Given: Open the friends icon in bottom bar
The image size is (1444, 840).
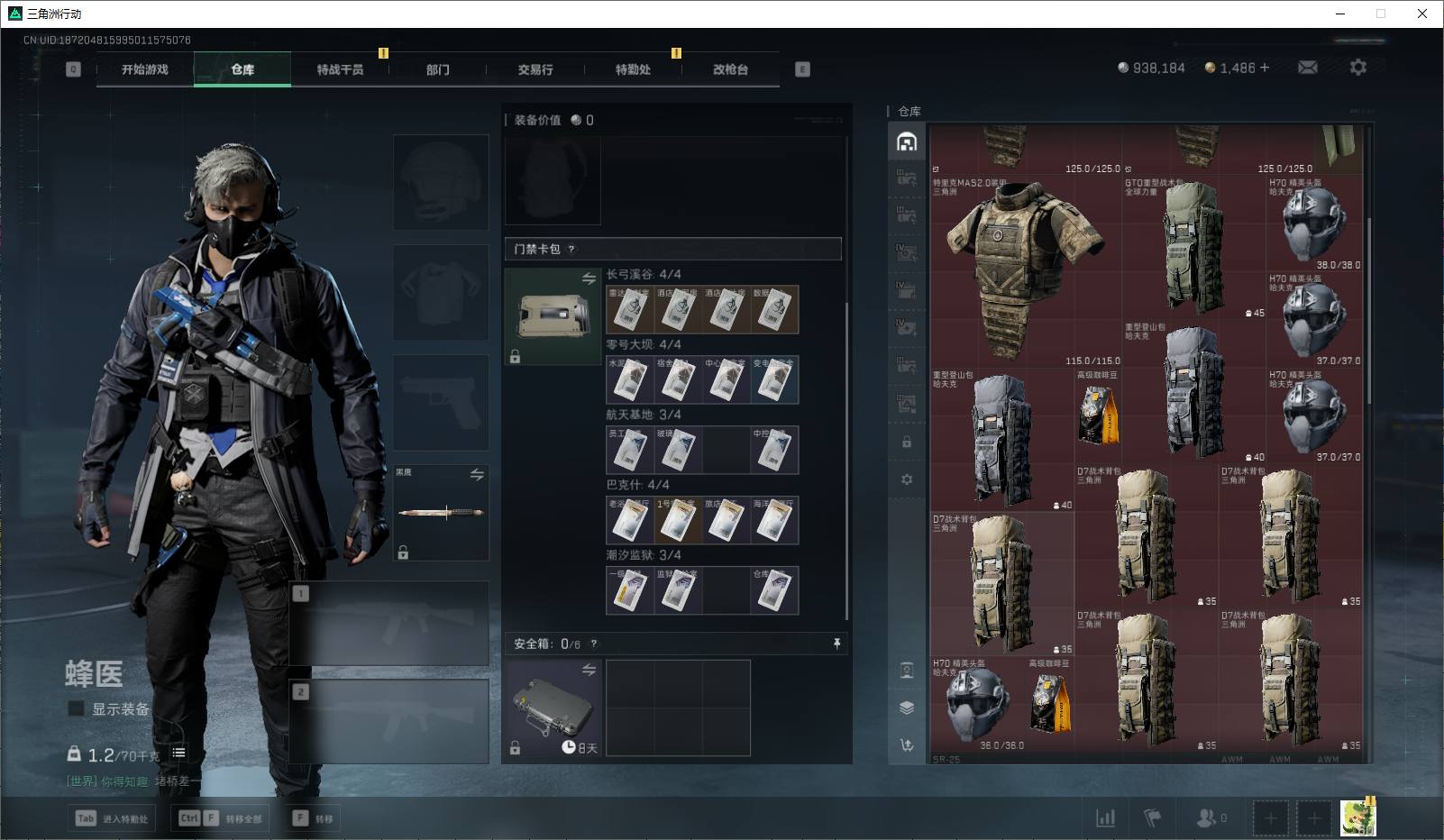Looking at the screenshot, I should pos(1211,817).
